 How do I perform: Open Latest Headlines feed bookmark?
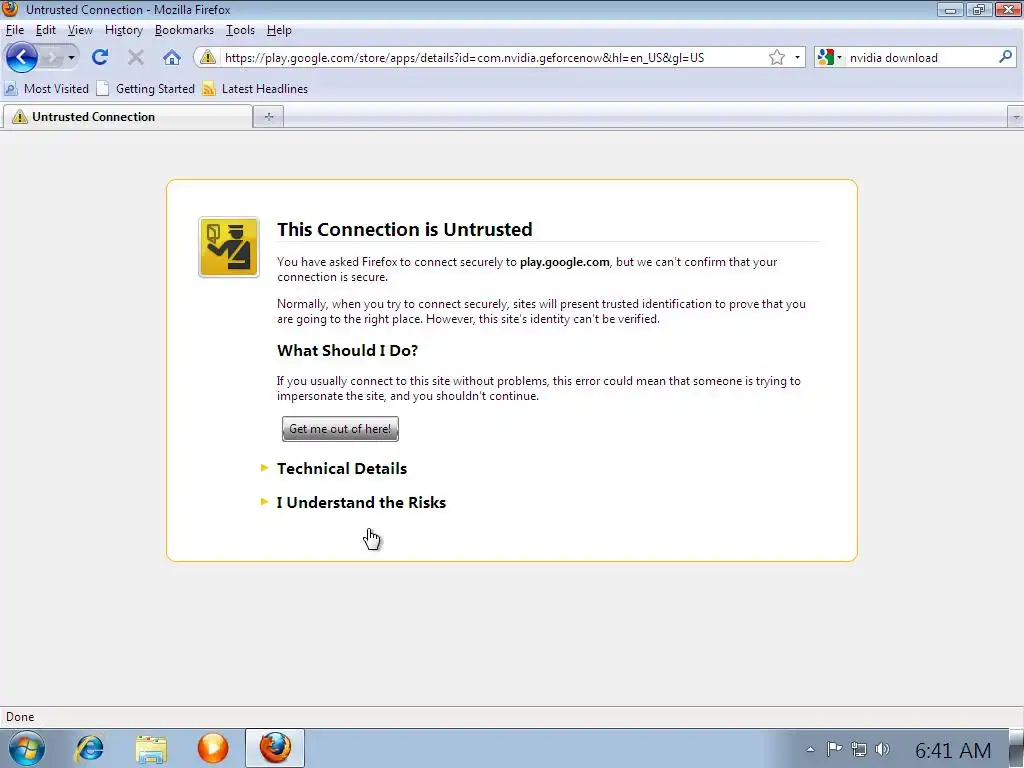(x=255, y=89)
